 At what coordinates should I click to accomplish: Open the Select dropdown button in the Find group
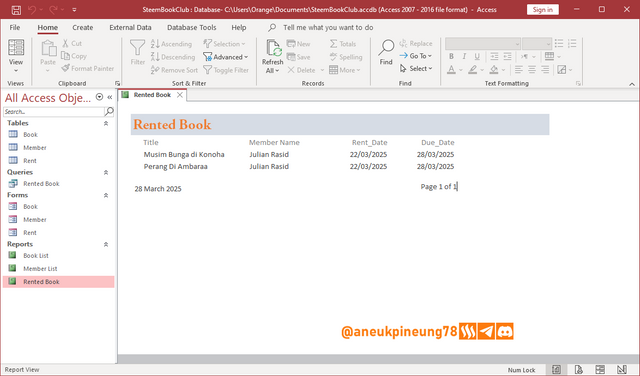tap(416, 69)
